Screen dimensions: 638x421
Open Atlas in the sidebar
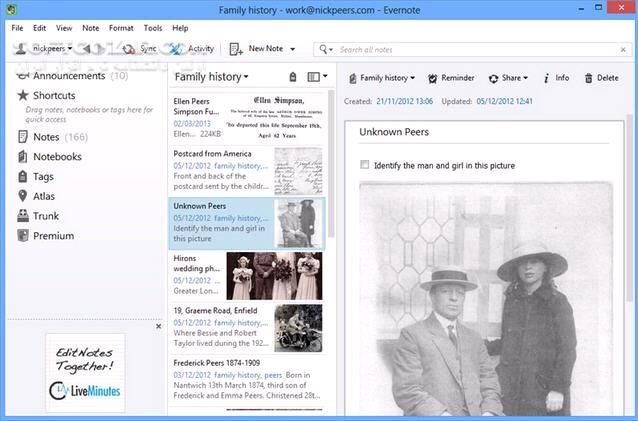pyautogui.click(x=45, y=196)
